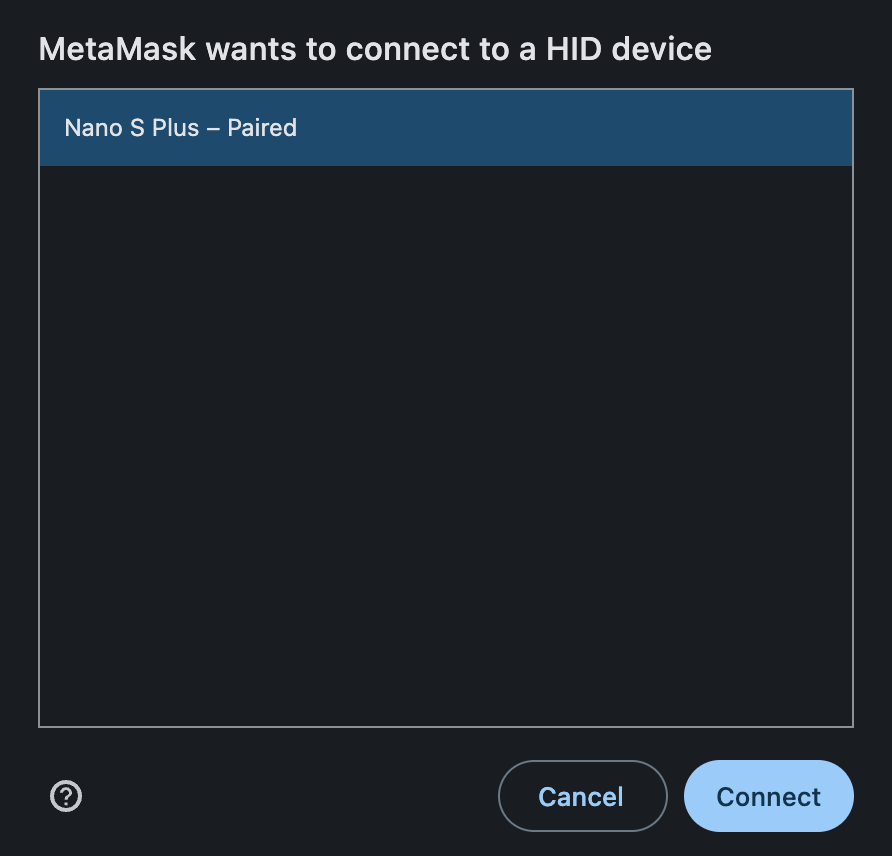This screenshot has width=892, height=856.
Task: Cancel the HID device request
Action: click(582, 796)
